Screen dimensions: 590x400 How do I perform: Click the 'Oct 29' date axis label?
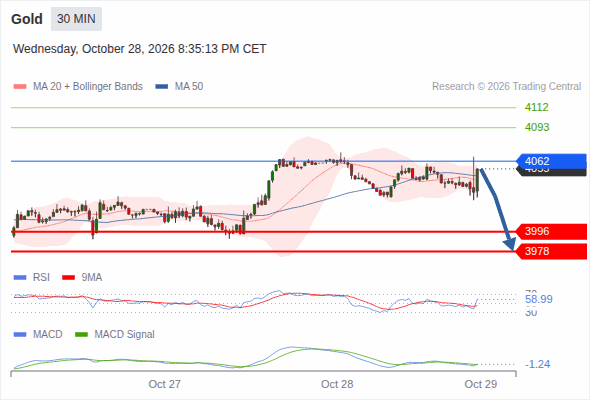click(x=481, y=384)
